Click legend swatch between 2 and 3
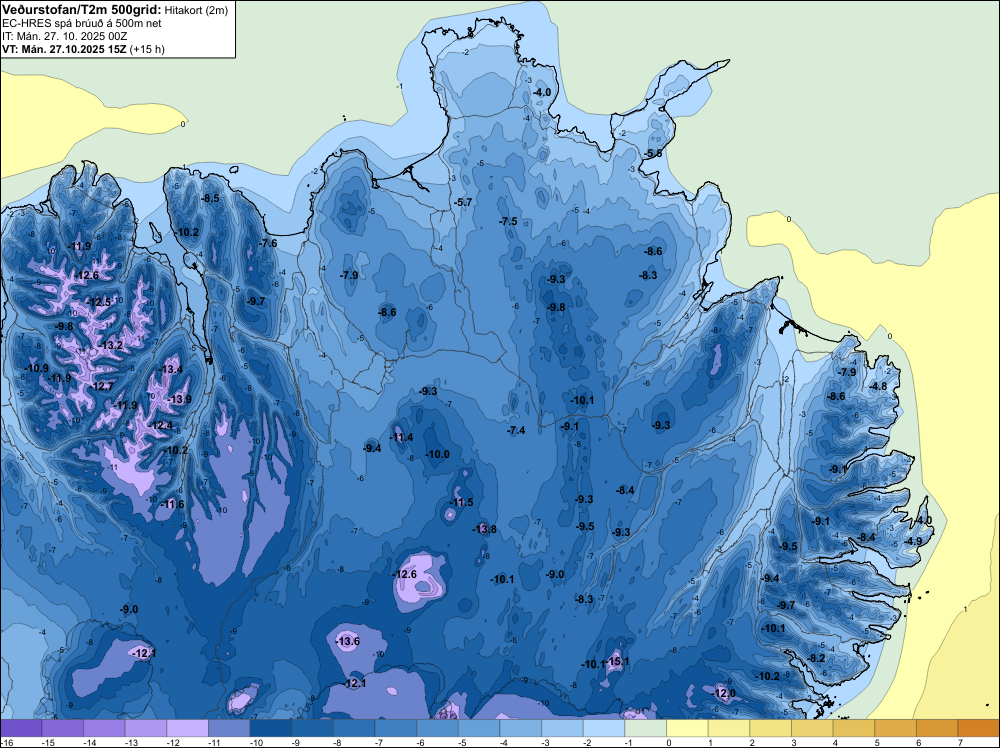 771,728
